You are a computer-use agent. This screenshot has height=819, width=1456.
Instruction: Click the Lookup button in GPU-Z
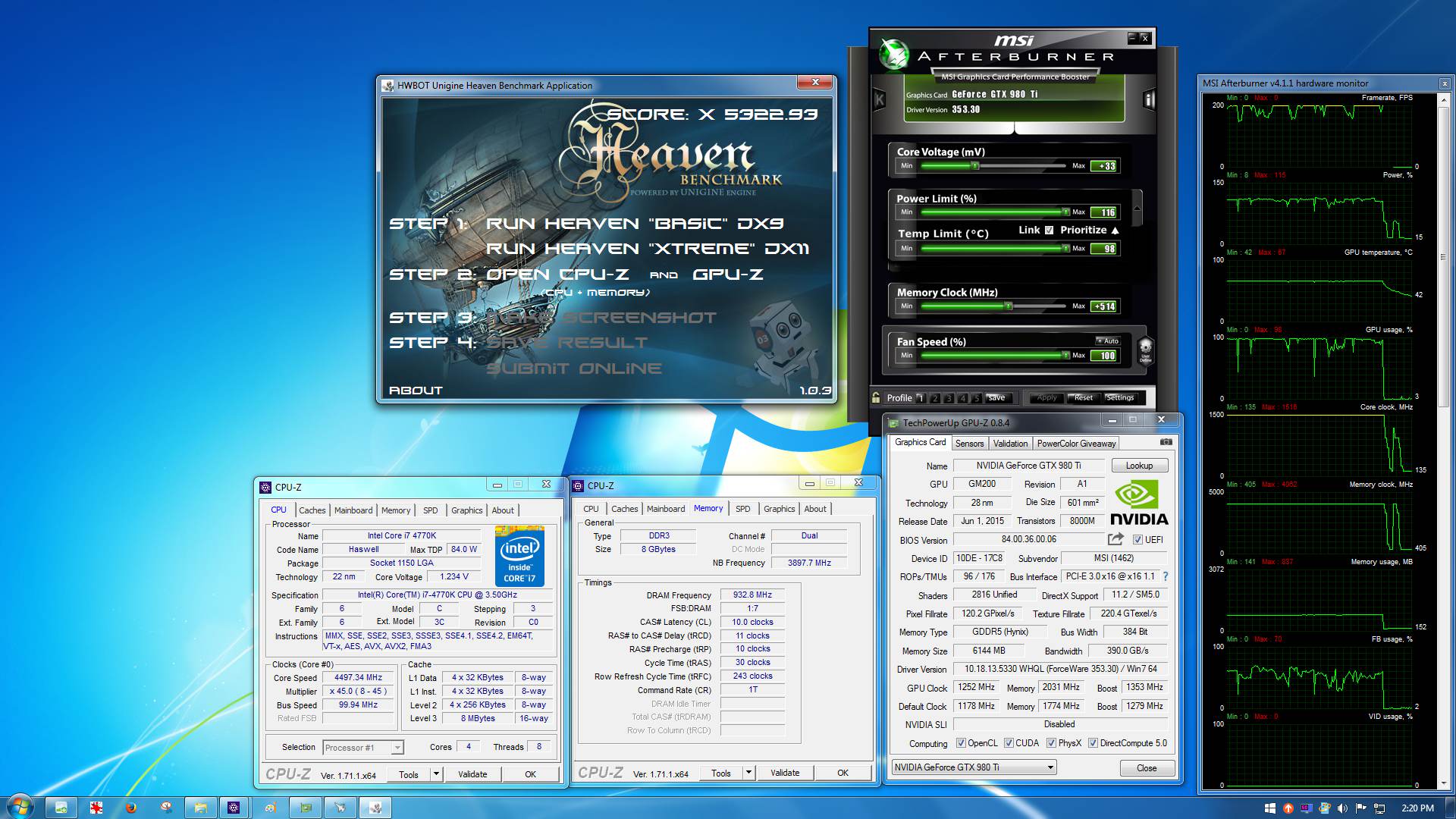click(1139, 466)
